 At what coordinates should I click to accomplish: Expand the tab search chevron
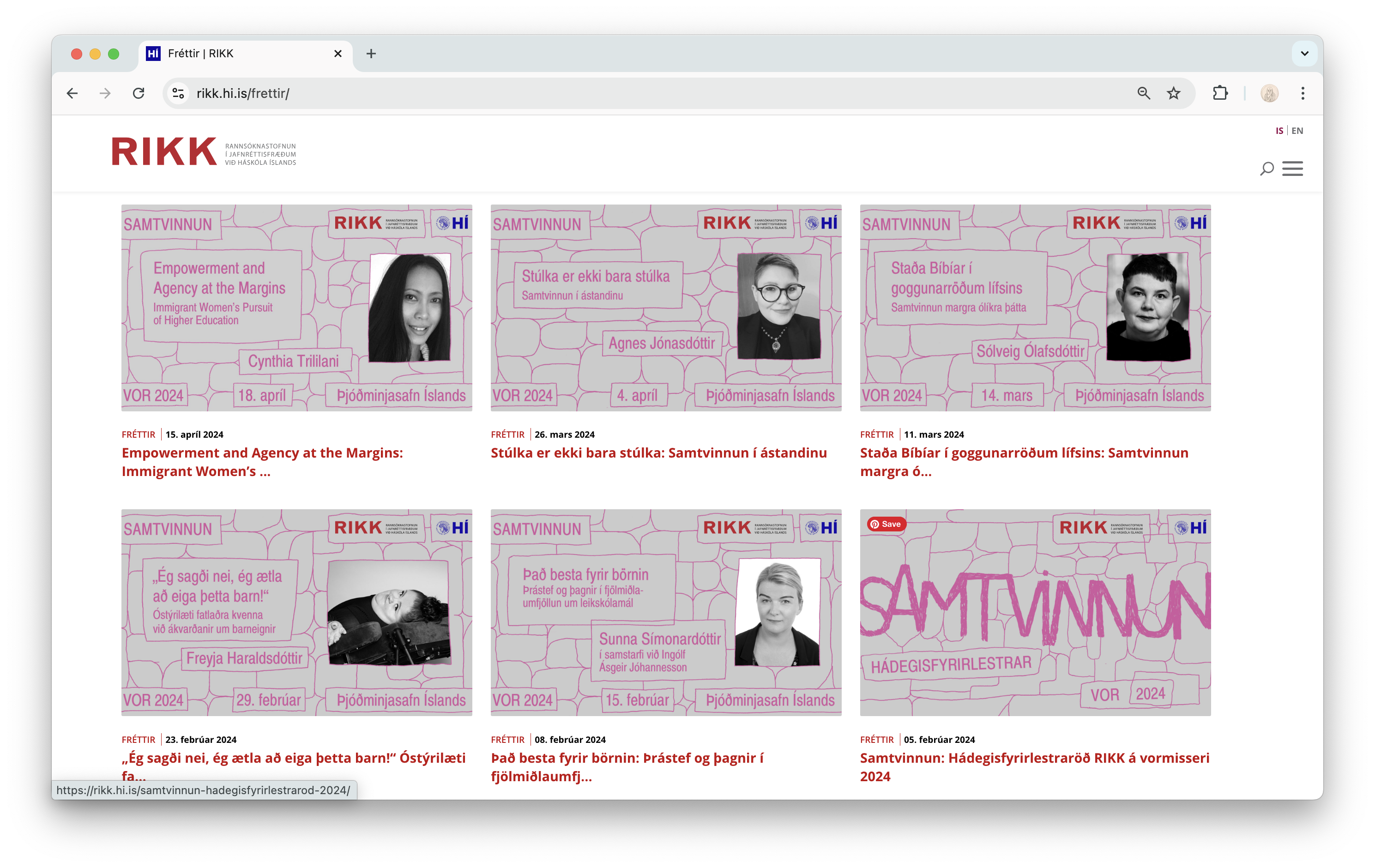coord(1304,54)
